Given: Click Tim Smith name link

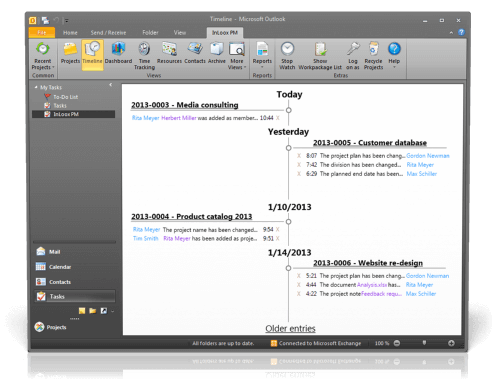Looking at the screenshot, I should pos(146,238).
